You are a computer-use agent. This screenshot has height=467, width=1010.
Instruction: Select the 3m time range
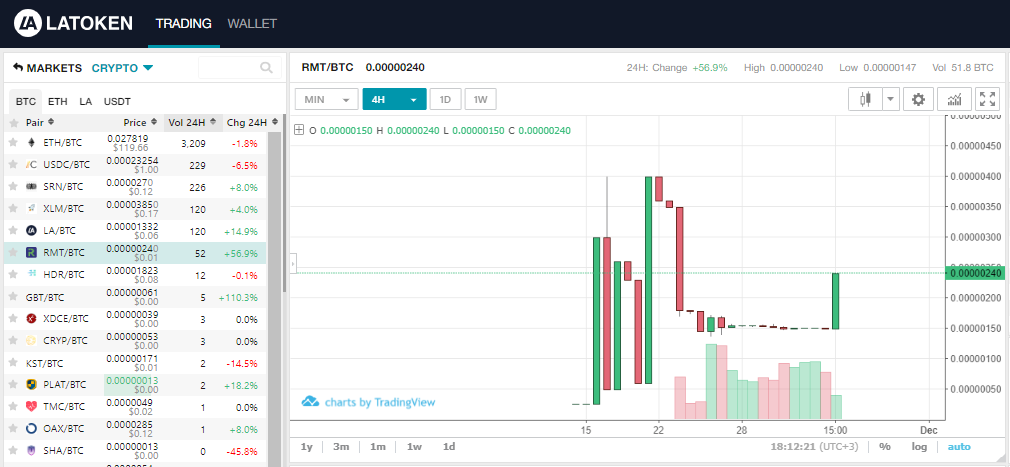click(x=341, y=447)
